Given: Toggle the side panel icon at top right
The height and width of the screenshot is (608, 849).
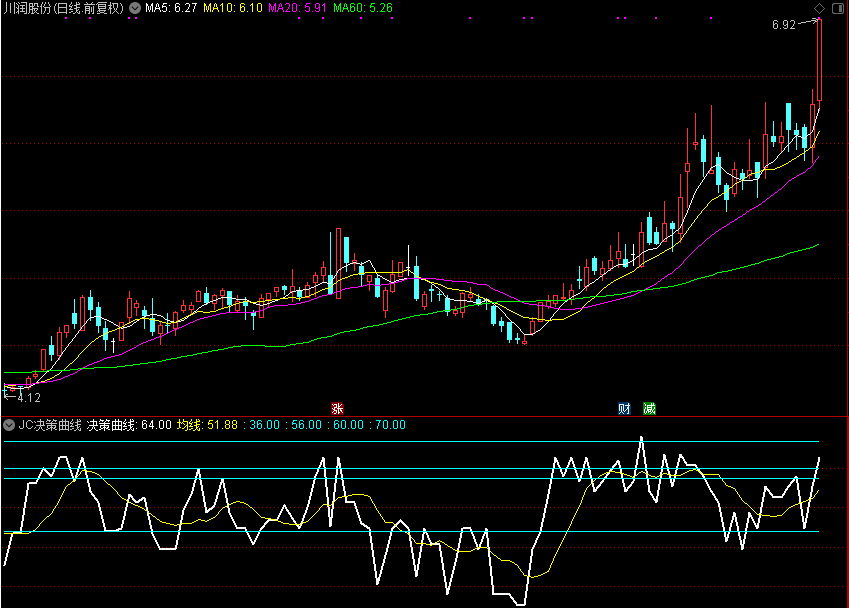Looking at the screenshot, I should click(838, 8).
